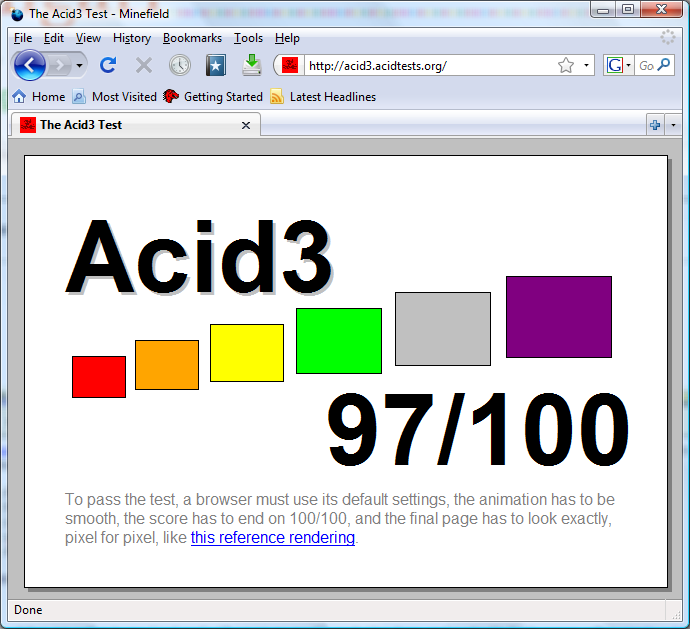Click the purple square on the page
The height and width of the screenshot is (629, 690).
click(x=559, y=317)
